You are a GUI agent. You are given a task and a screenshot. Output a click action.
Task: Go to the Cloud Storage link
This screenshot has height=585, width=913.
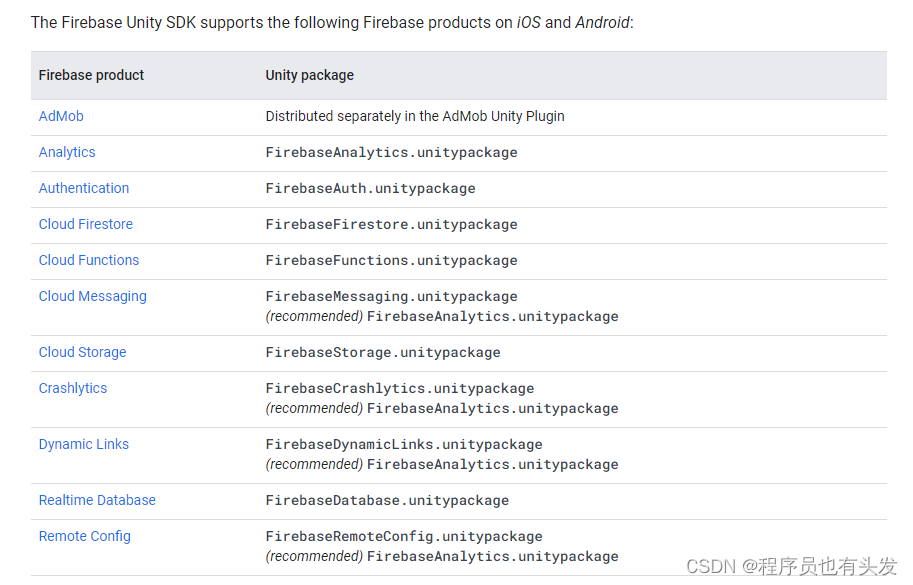point(82,353)
